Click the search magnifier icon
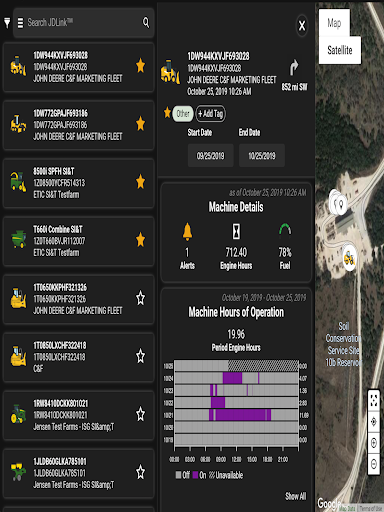The image size is (384, 512). click(146, 22)
